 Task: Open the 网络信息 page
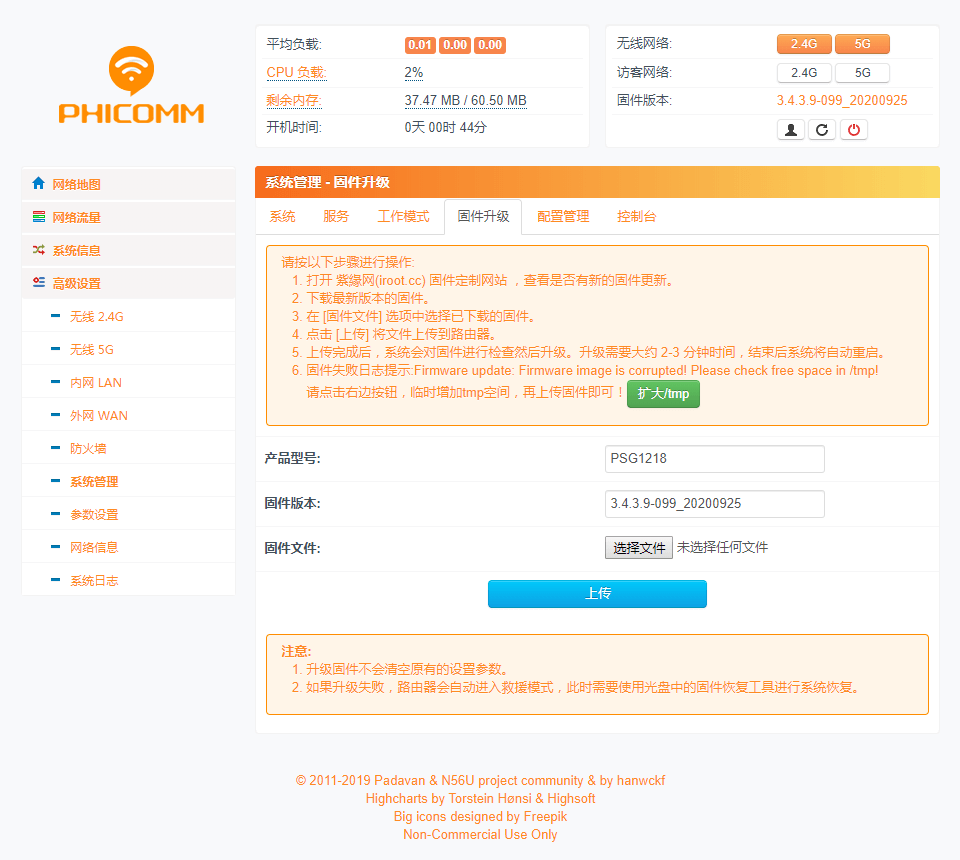tap(129, 547)
